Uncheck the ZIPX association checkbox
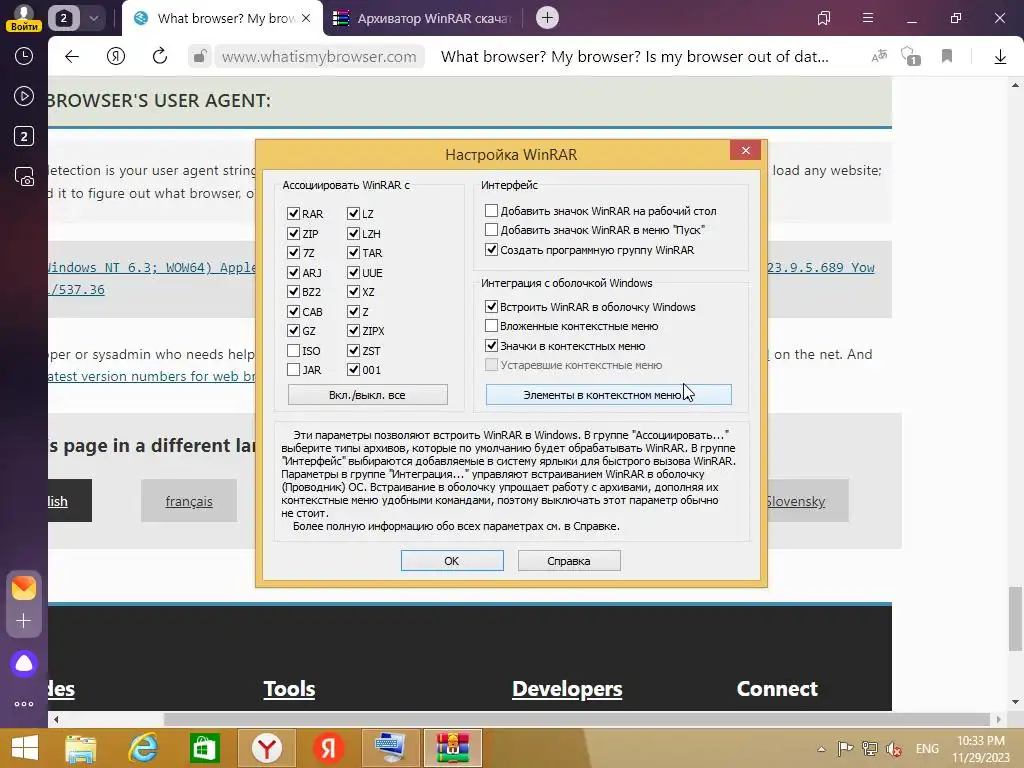 [353, 331]
